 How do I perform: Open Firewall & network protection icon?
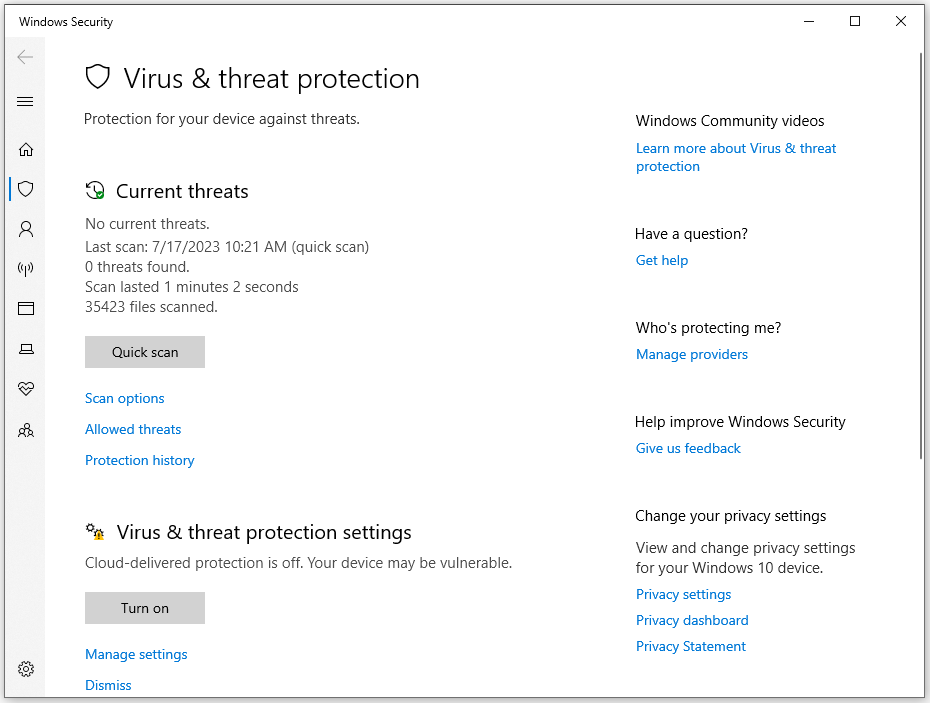26,269
